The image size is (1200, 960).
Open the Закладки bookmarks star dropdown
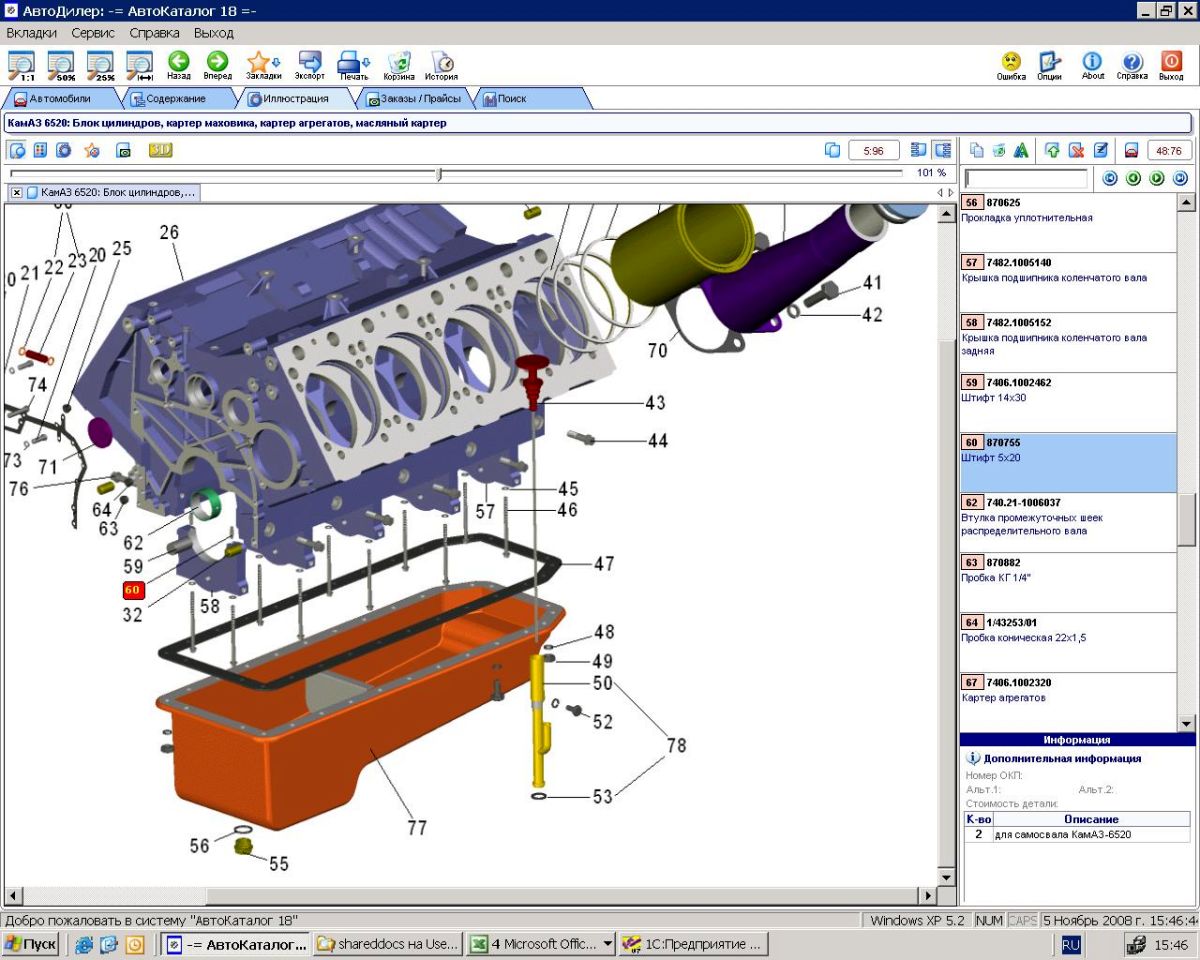point(263,66)
